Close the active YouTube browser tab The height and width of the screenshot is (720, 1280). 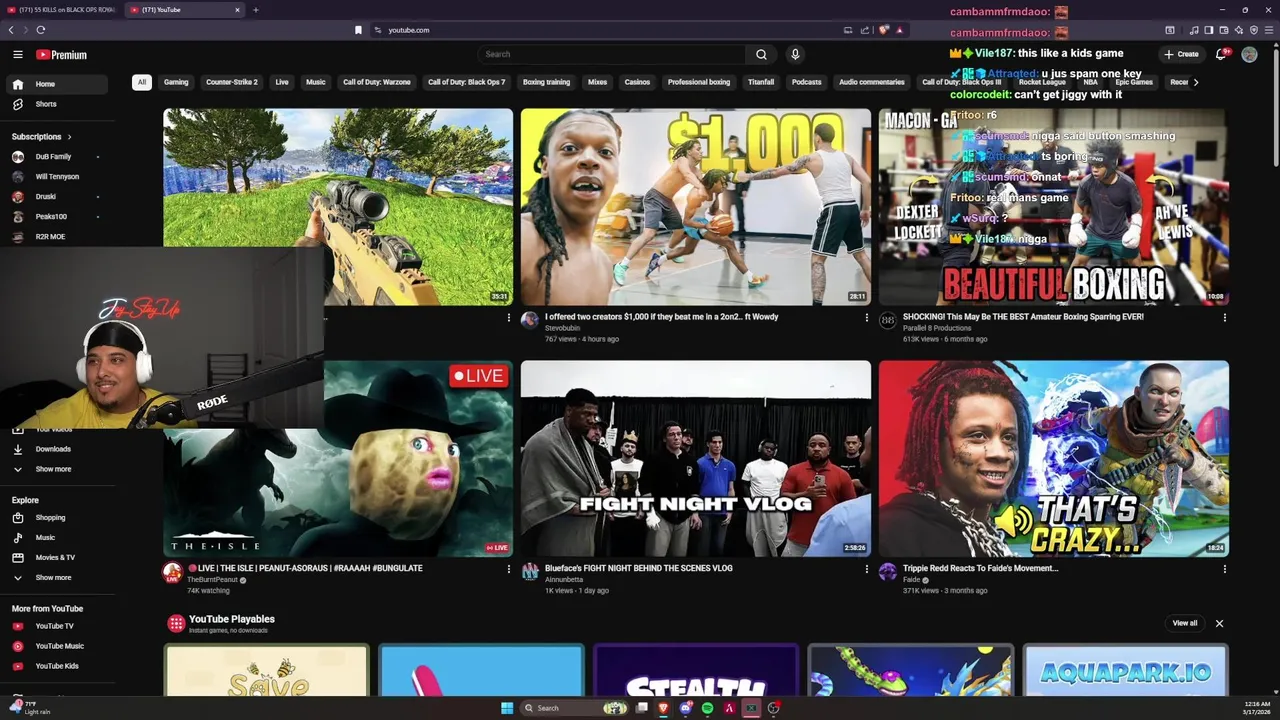click(x=237, y=10)
